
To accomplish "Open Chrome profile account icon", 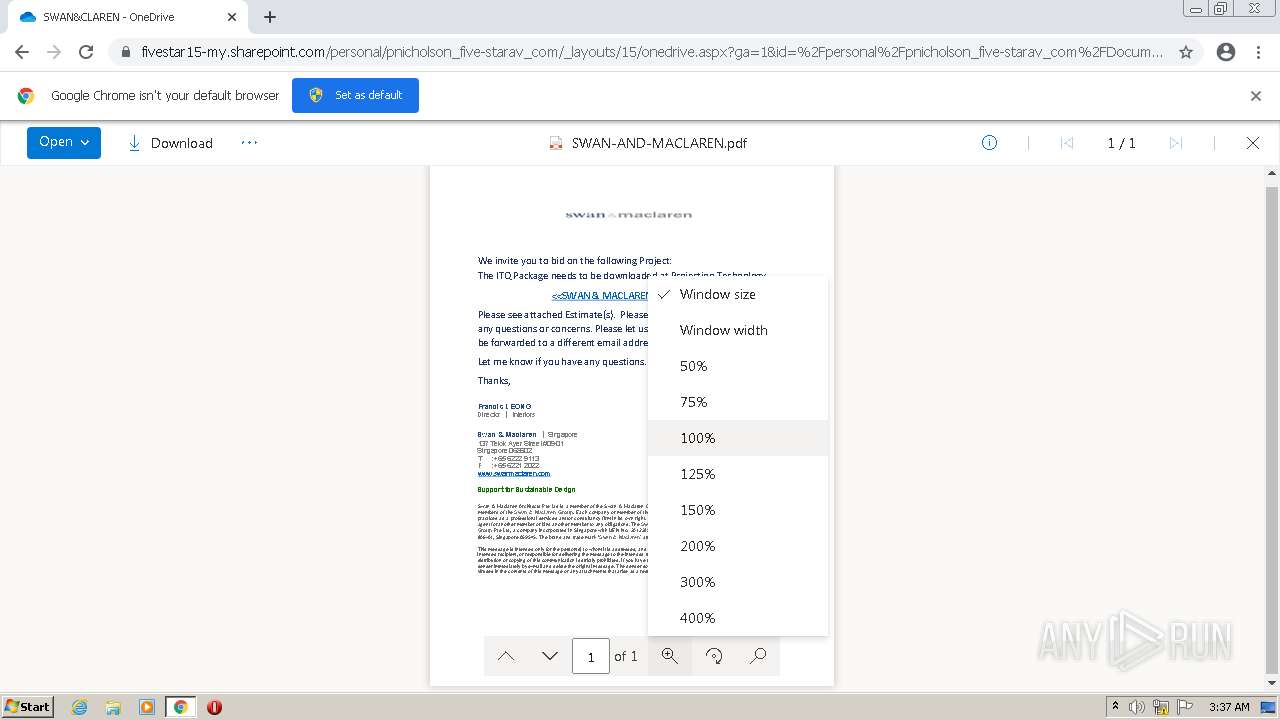I will click(x=1226, y=52).
